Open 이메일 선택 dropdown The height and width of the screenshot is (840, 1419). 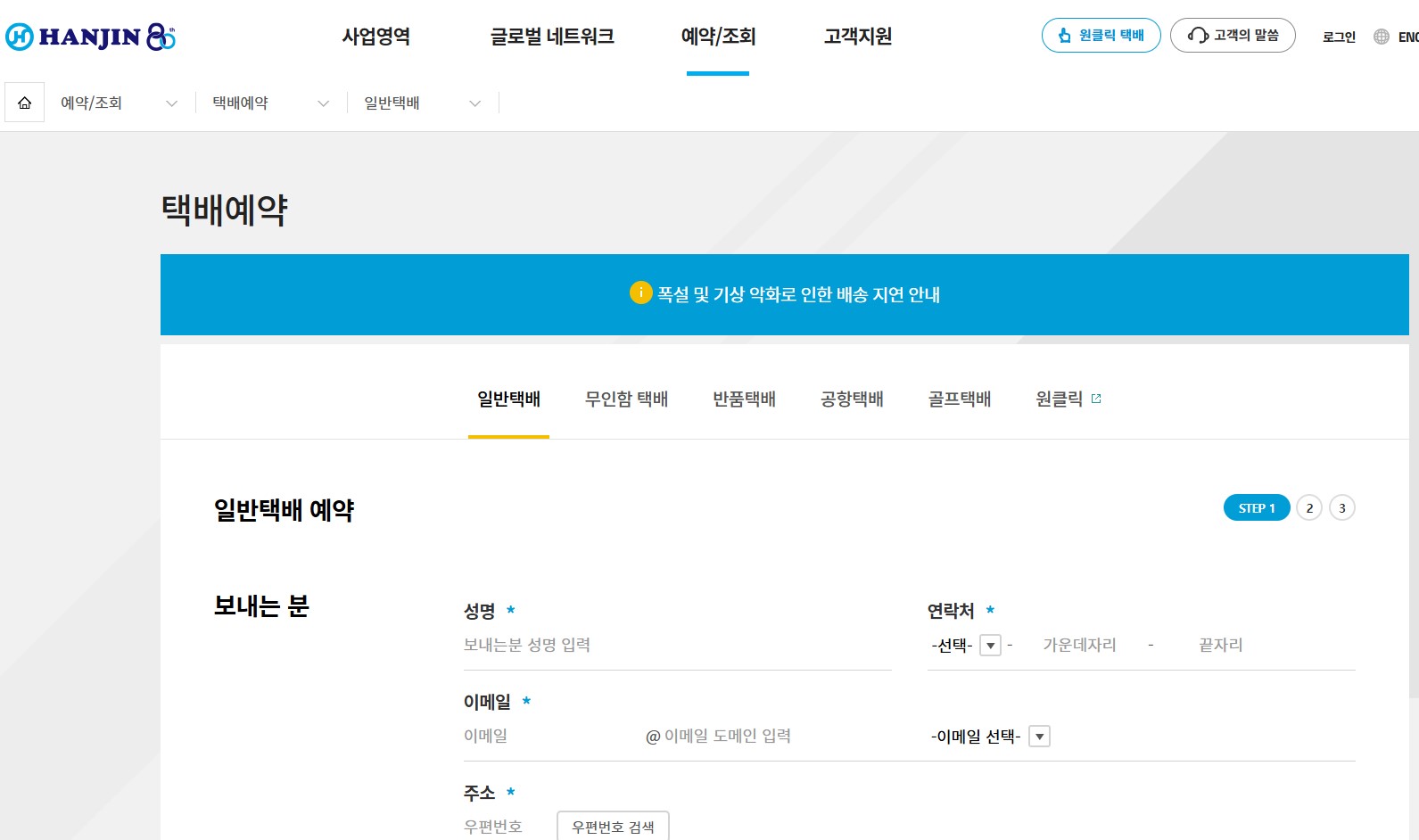pyautogui.click(x=990, y=736)
